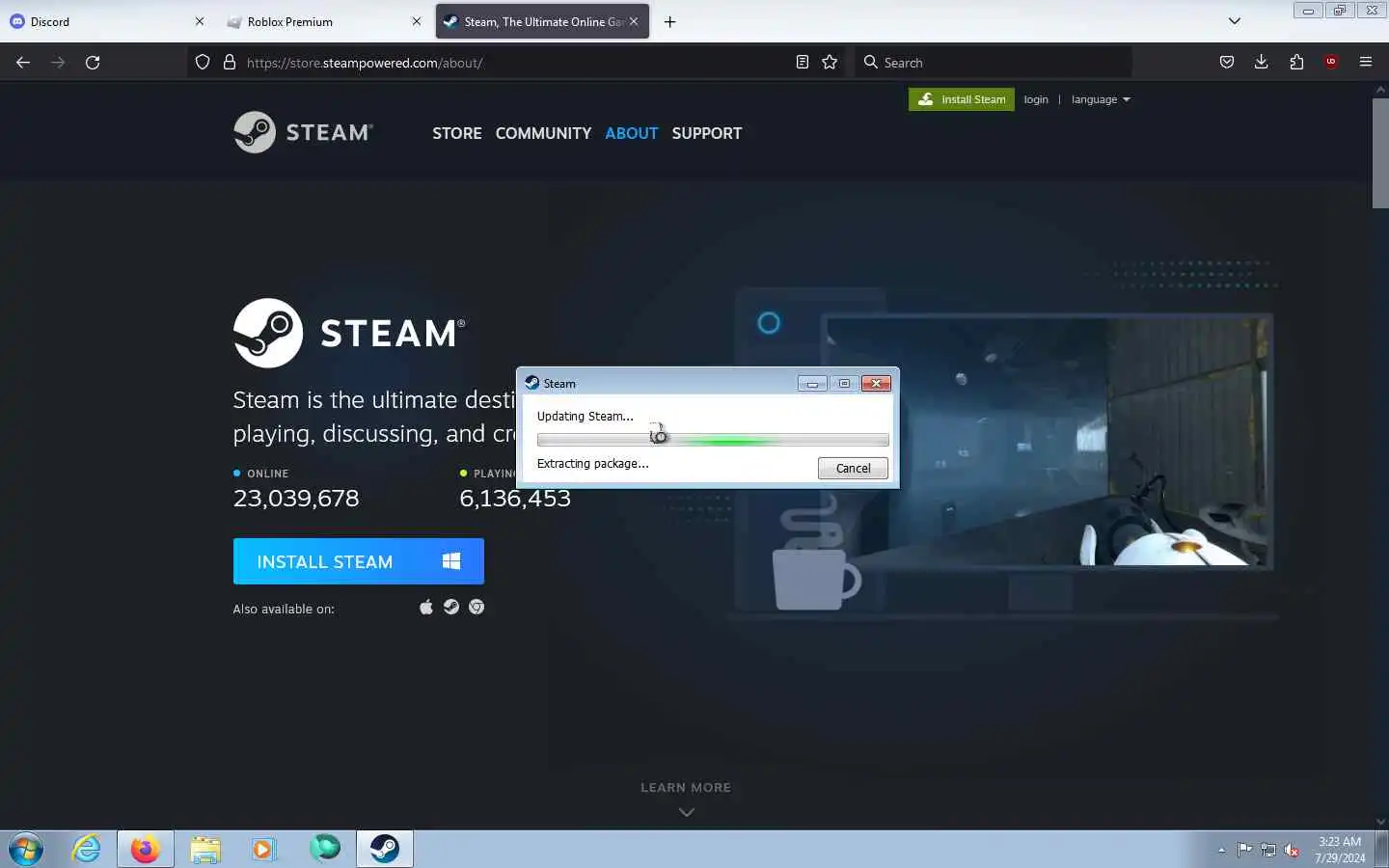The image size is (1389, 868).
Task: Click the taskbar clock showing 3:23 AM
Action: click(1340, 850)
